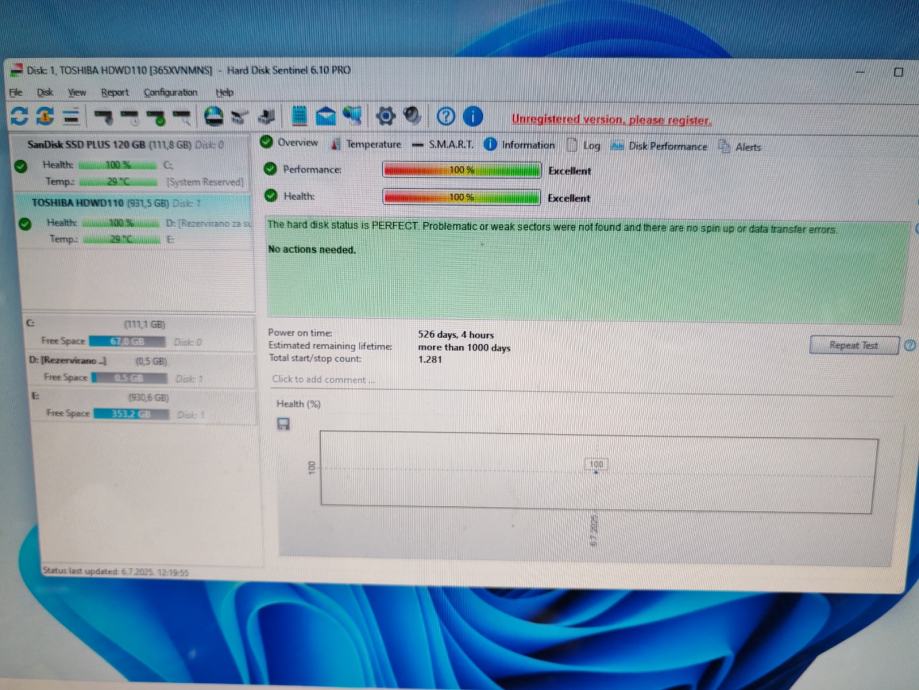
Task: Click the blue refresh arrows toolbar icon
Action: (19, 115)
